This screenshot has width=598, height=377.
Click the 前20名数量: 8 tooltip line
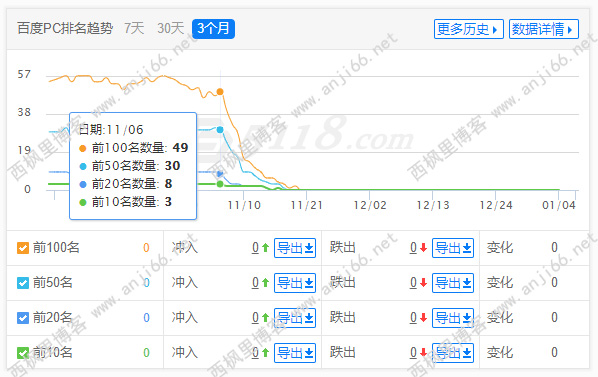(x=125, y=184)
